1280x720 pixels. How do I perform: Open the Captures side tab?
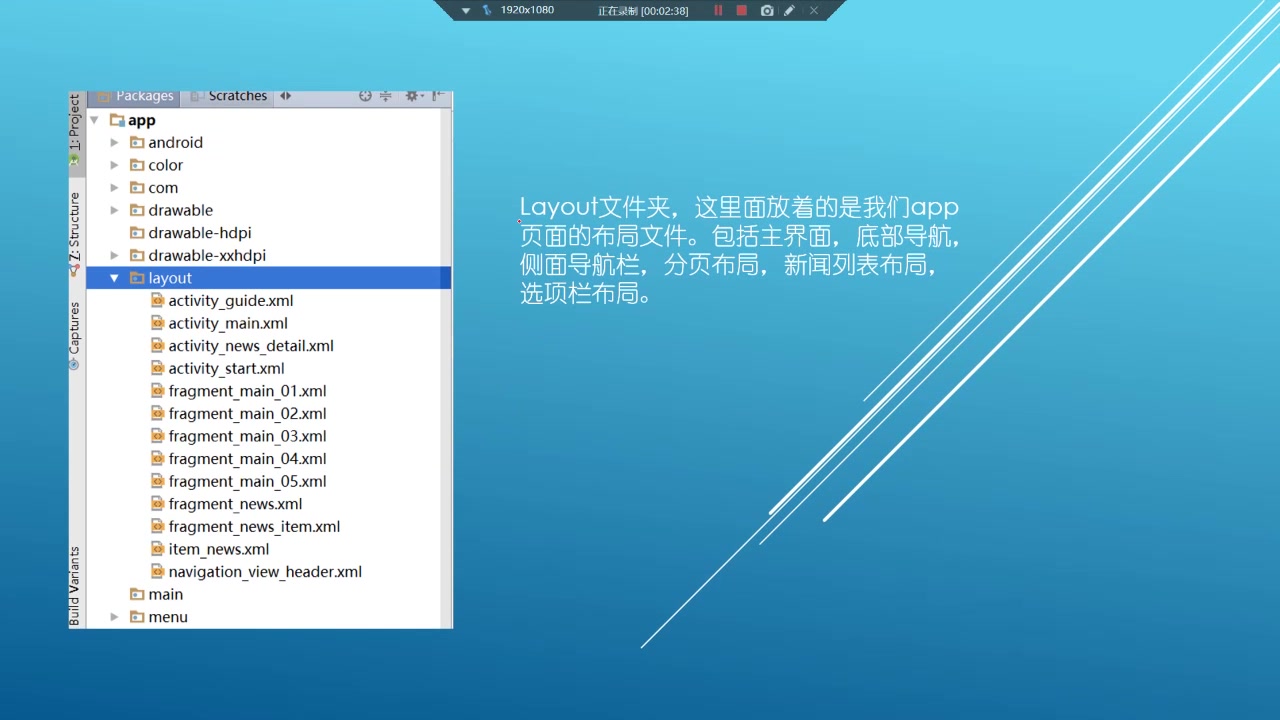(75, 336)
